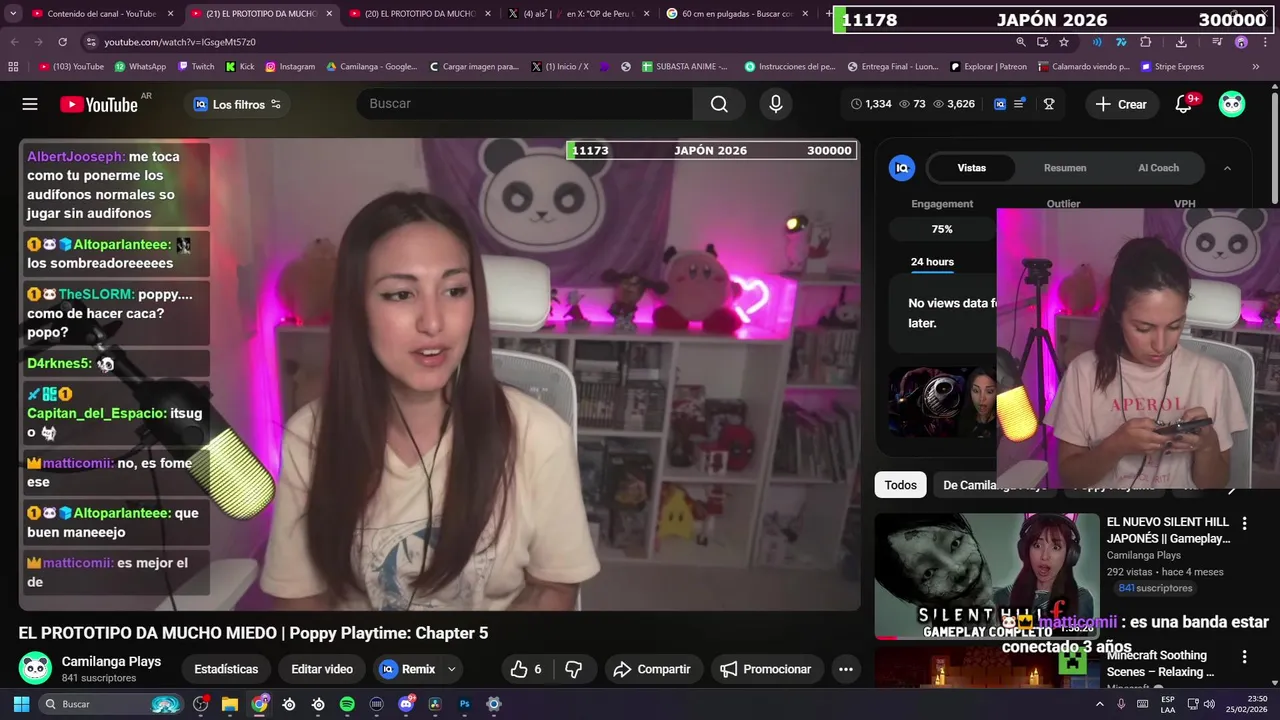Click the video player area

439,375
